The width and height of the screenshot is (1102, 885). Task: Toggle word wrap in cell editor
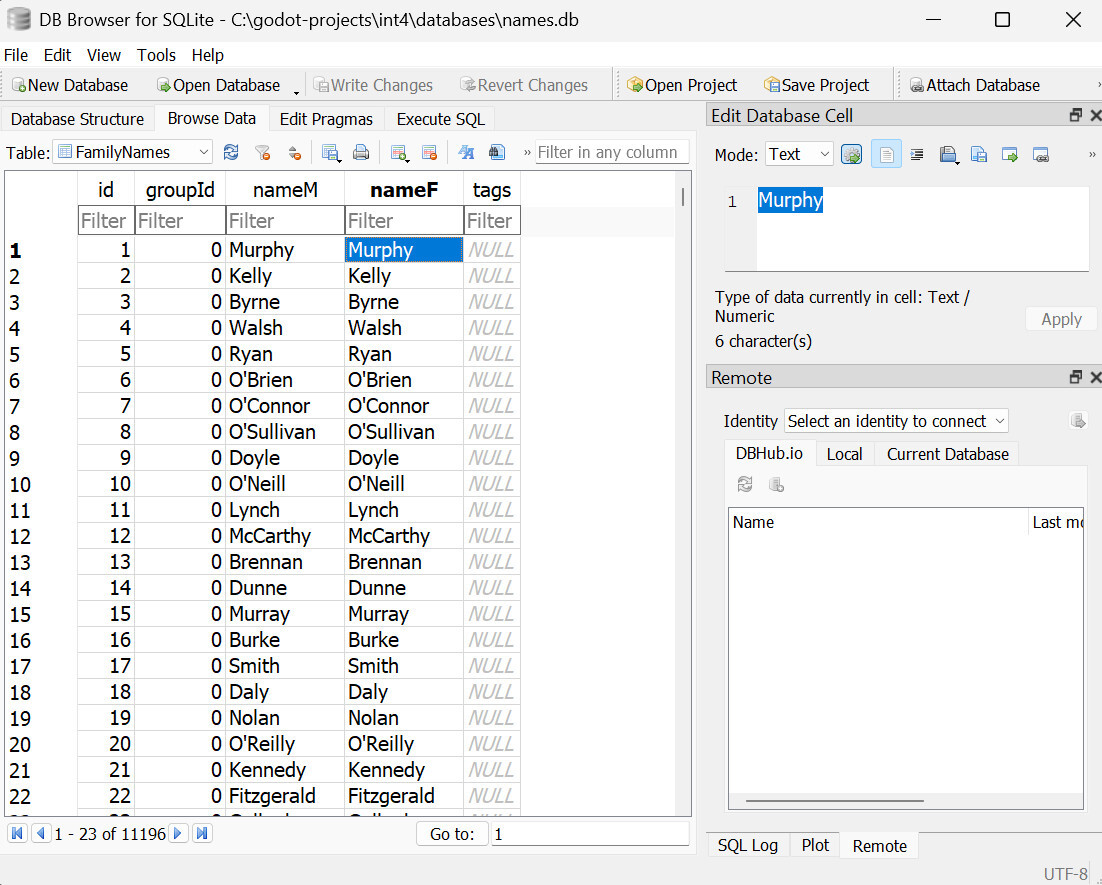pyautogui.click(x=886, y=154)
